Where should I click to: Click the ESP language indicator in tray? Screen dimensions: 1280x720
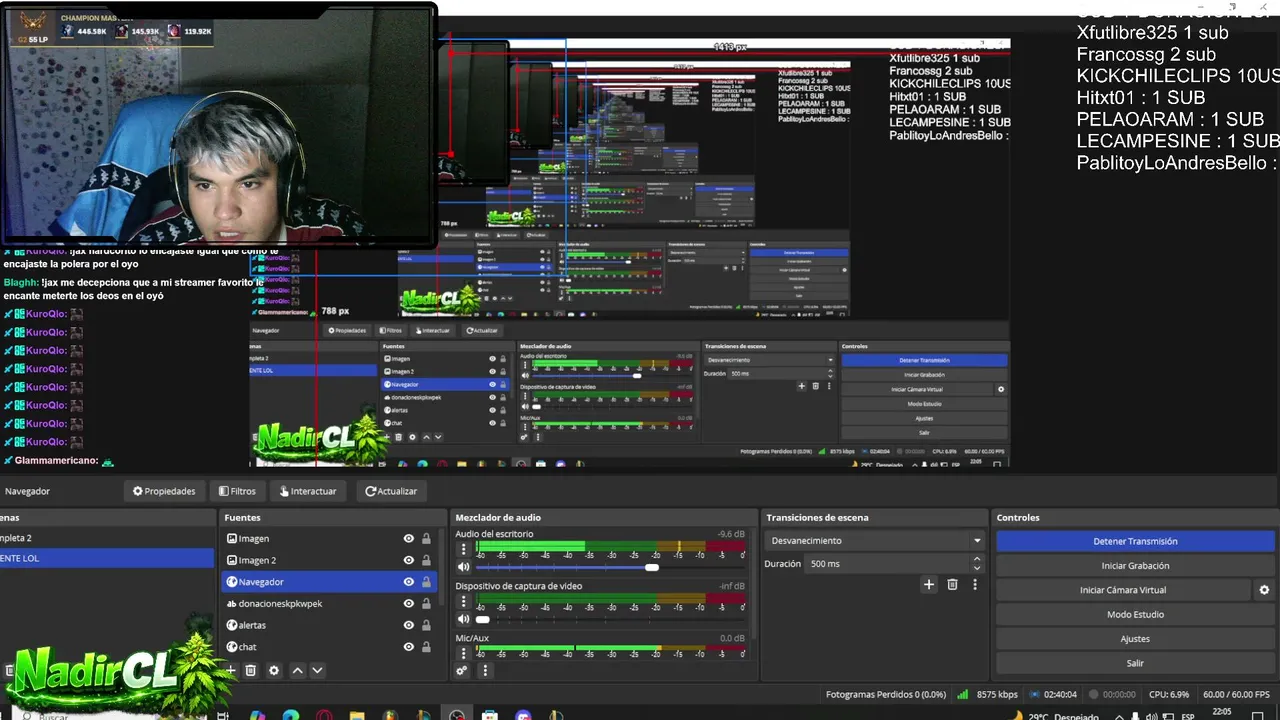click(1188, 716)
